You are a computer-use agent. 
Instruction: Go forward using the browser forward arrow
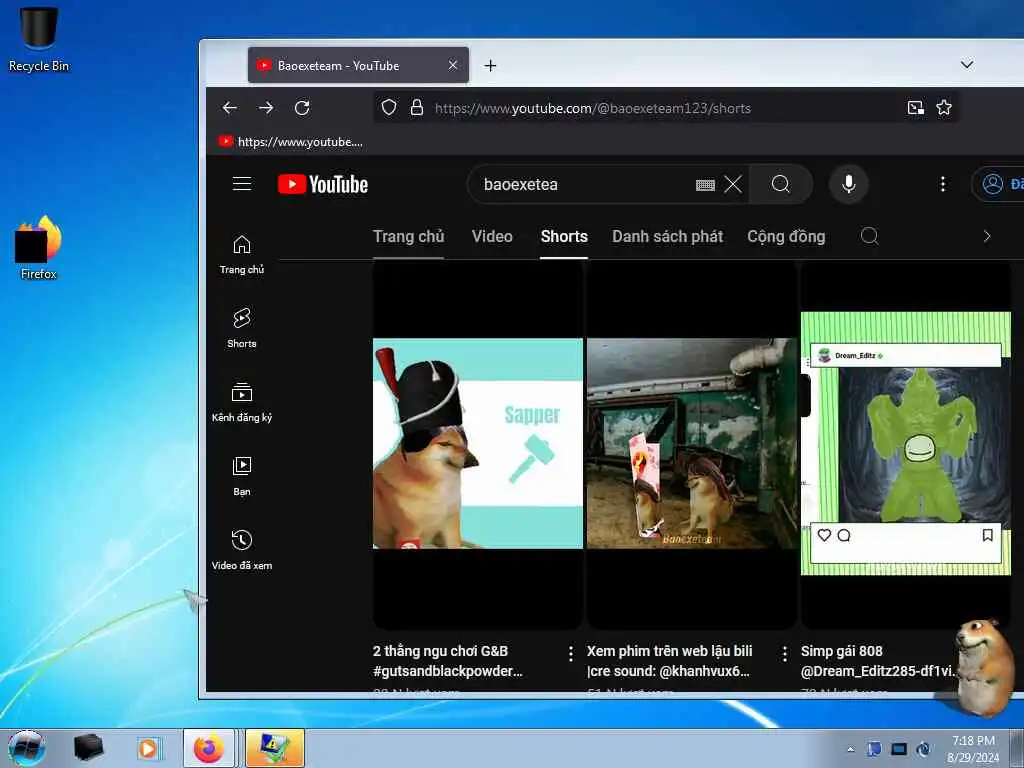tap(266, 108)
